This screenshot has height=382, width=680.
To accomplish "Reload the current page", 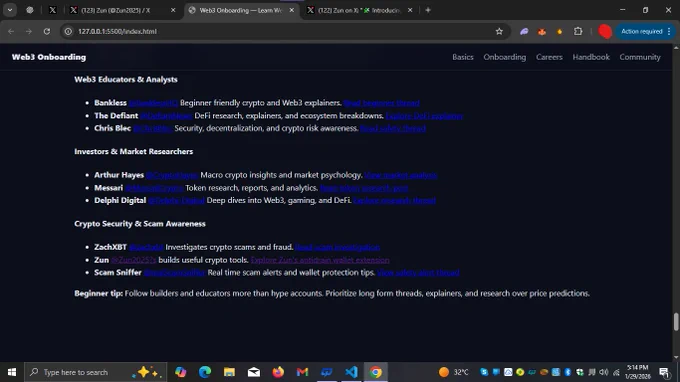I will point(47,31).
